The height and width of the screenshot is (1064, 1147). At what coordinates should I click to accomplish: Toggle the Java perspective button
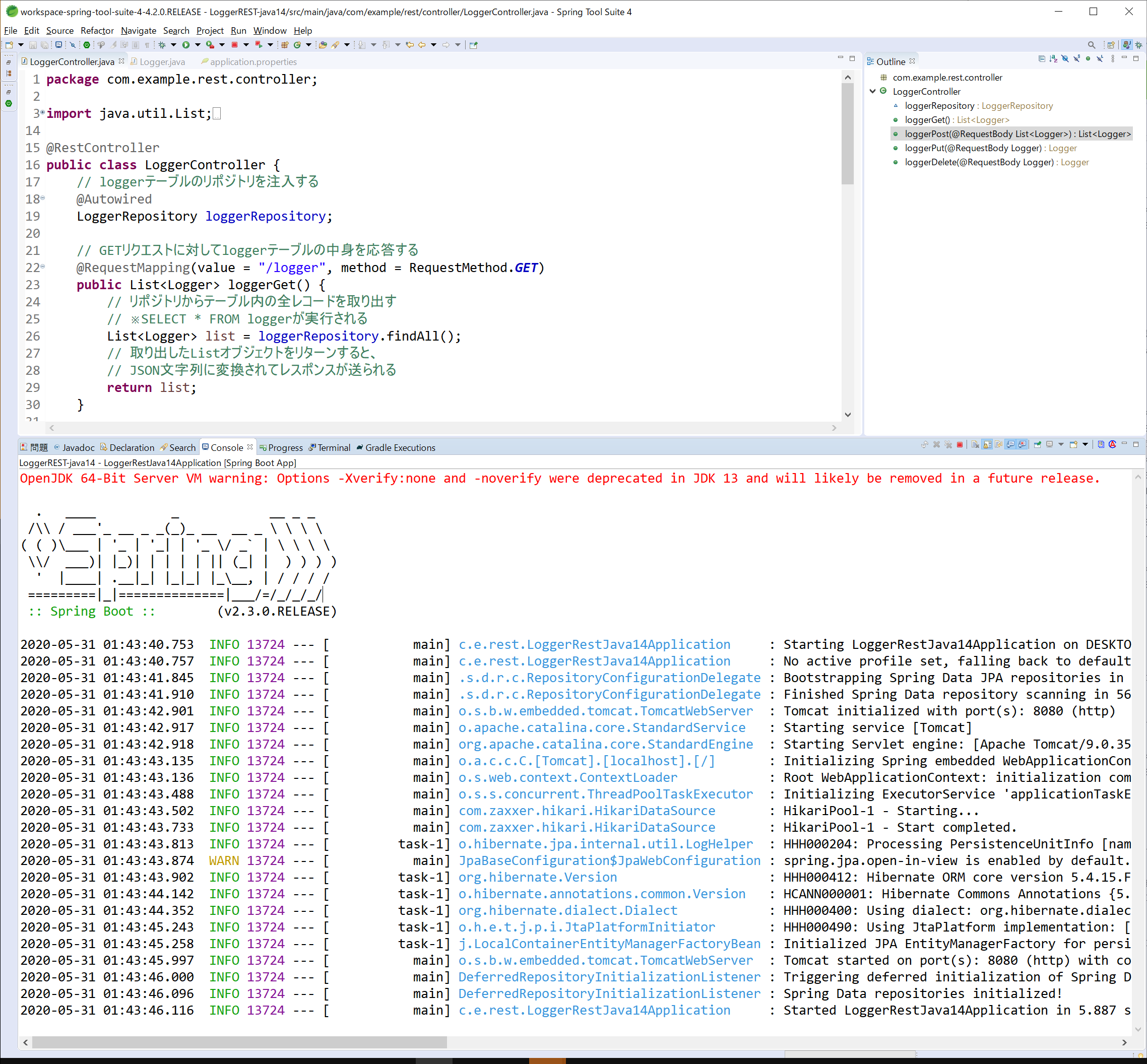(x=1127, y=44)
